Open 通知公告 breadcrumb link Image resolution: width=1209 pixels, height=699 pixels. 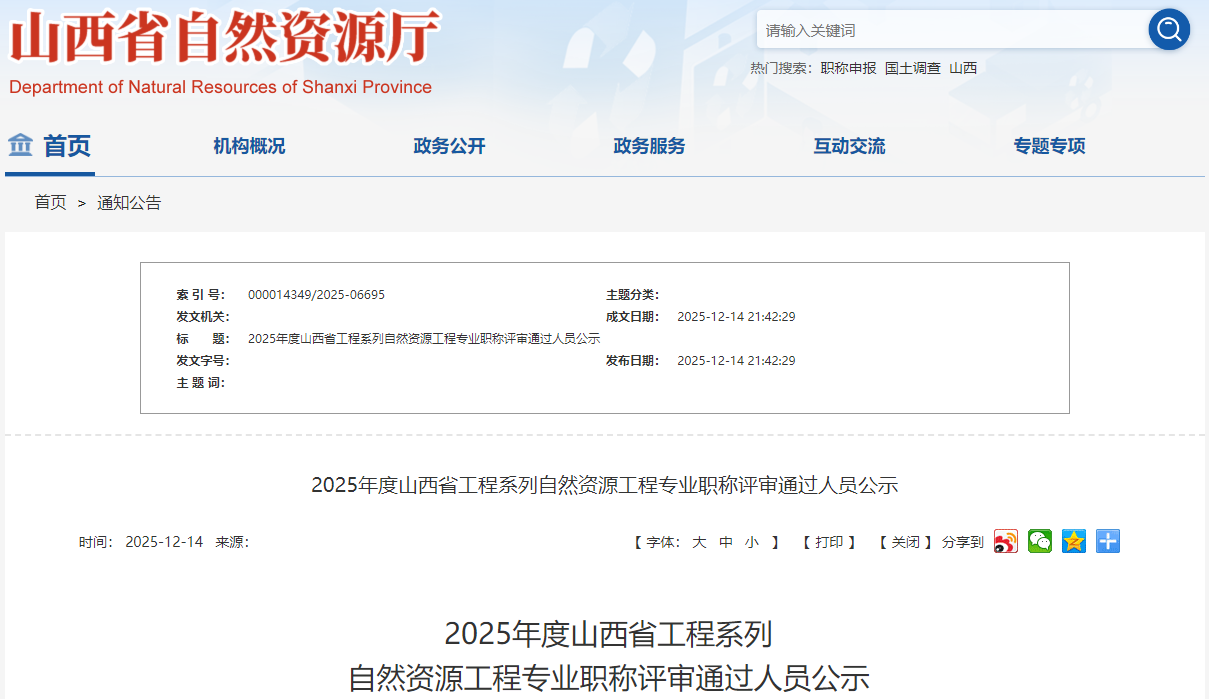129,203
